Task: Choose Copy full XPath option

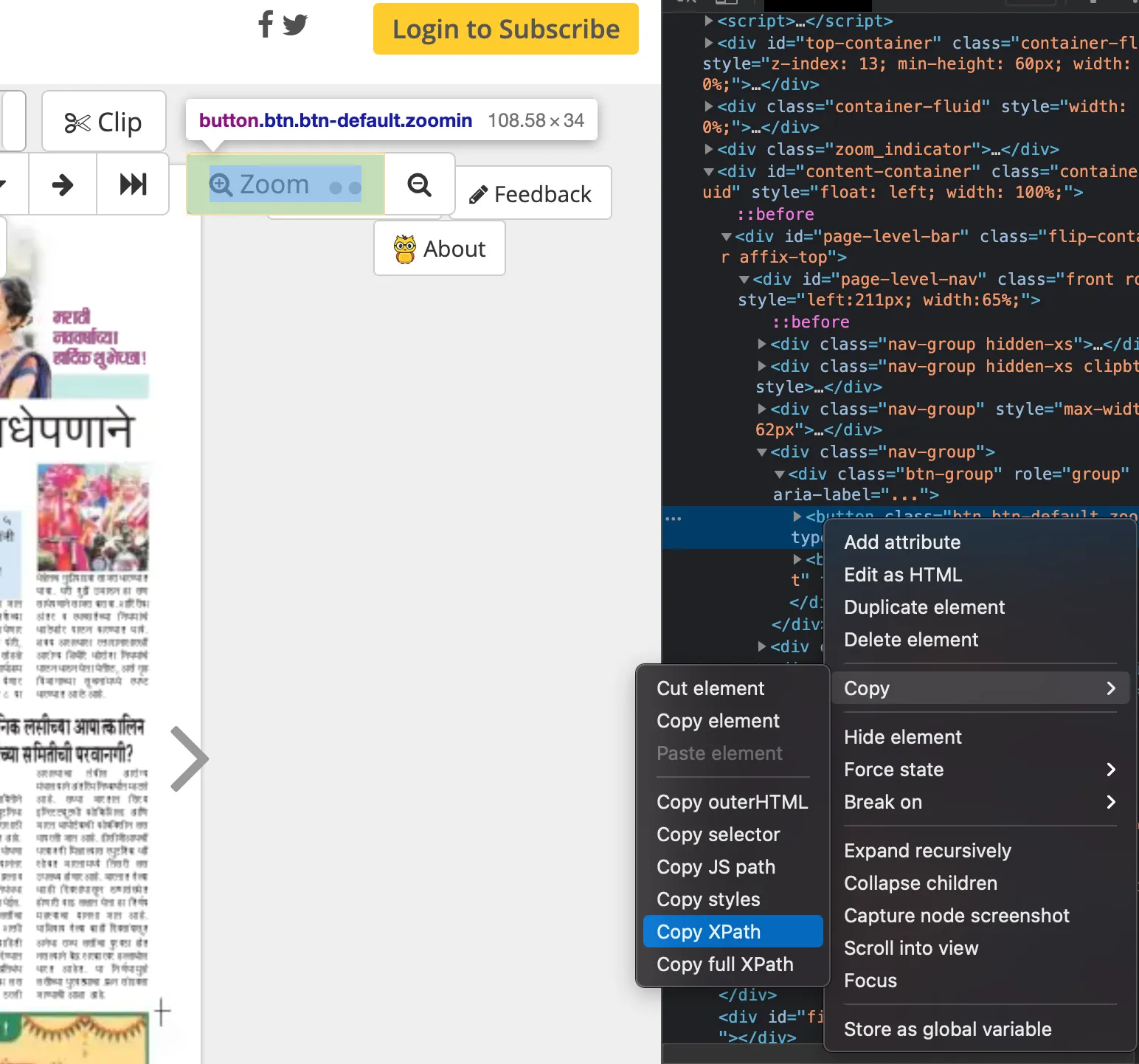Action: click(724, 964)
